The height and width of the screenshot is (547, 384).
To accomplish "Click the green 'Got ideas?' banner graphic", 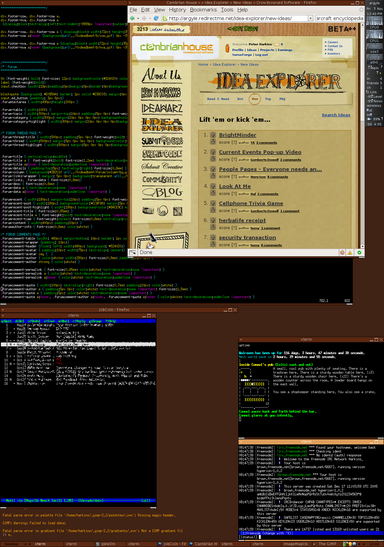I will click(243, 29).
